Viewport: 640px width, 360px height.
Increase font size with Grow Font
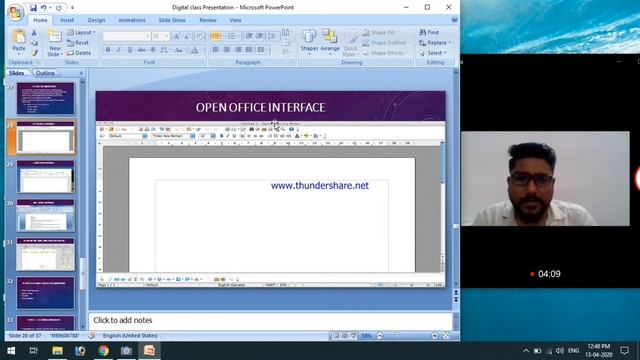pos(177,36)
